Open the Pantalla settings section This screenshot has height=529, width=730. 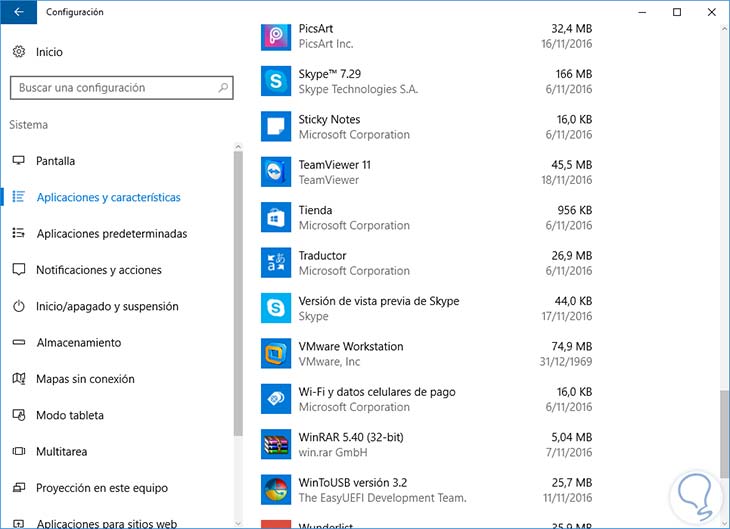pos(55,161)
